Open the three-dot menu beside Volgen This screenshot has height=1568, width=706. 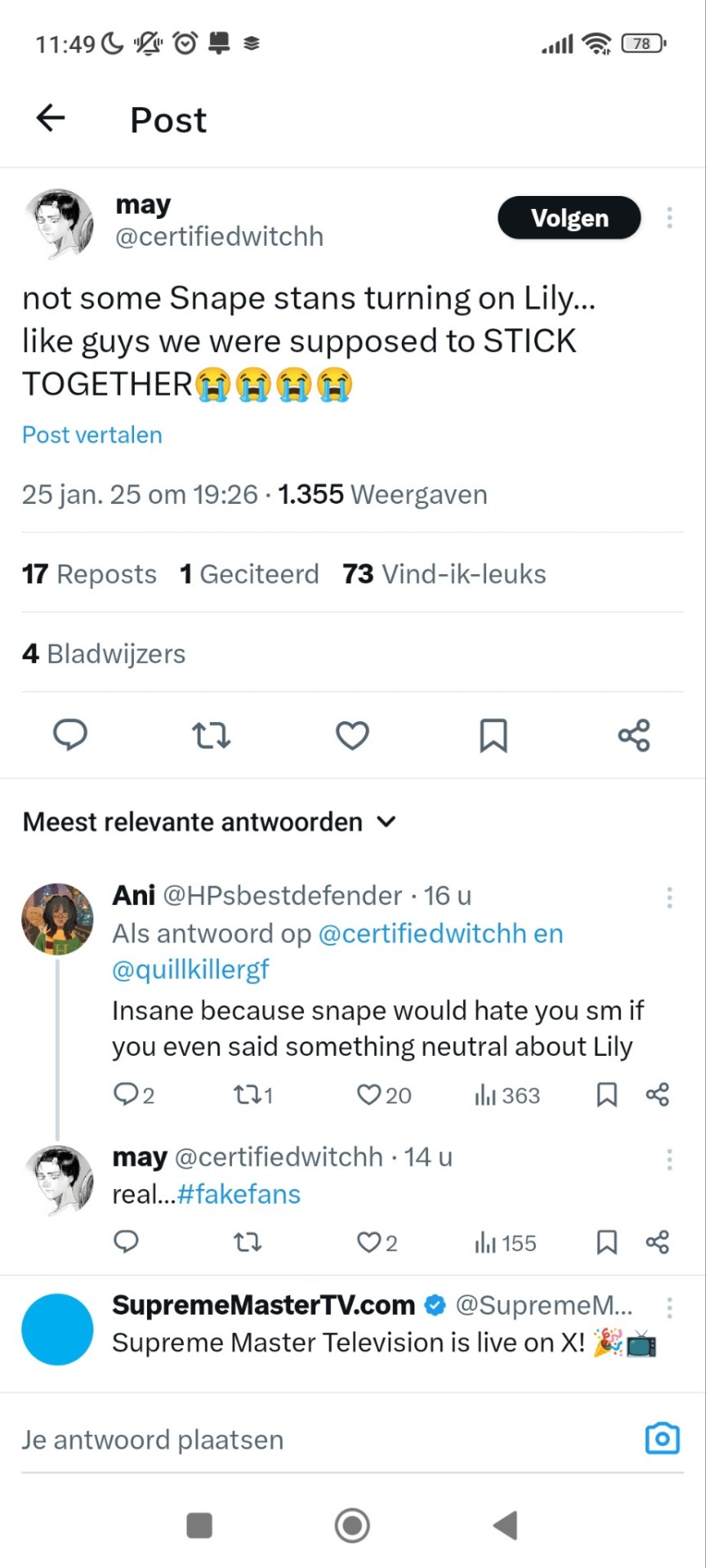pos(669,218)
